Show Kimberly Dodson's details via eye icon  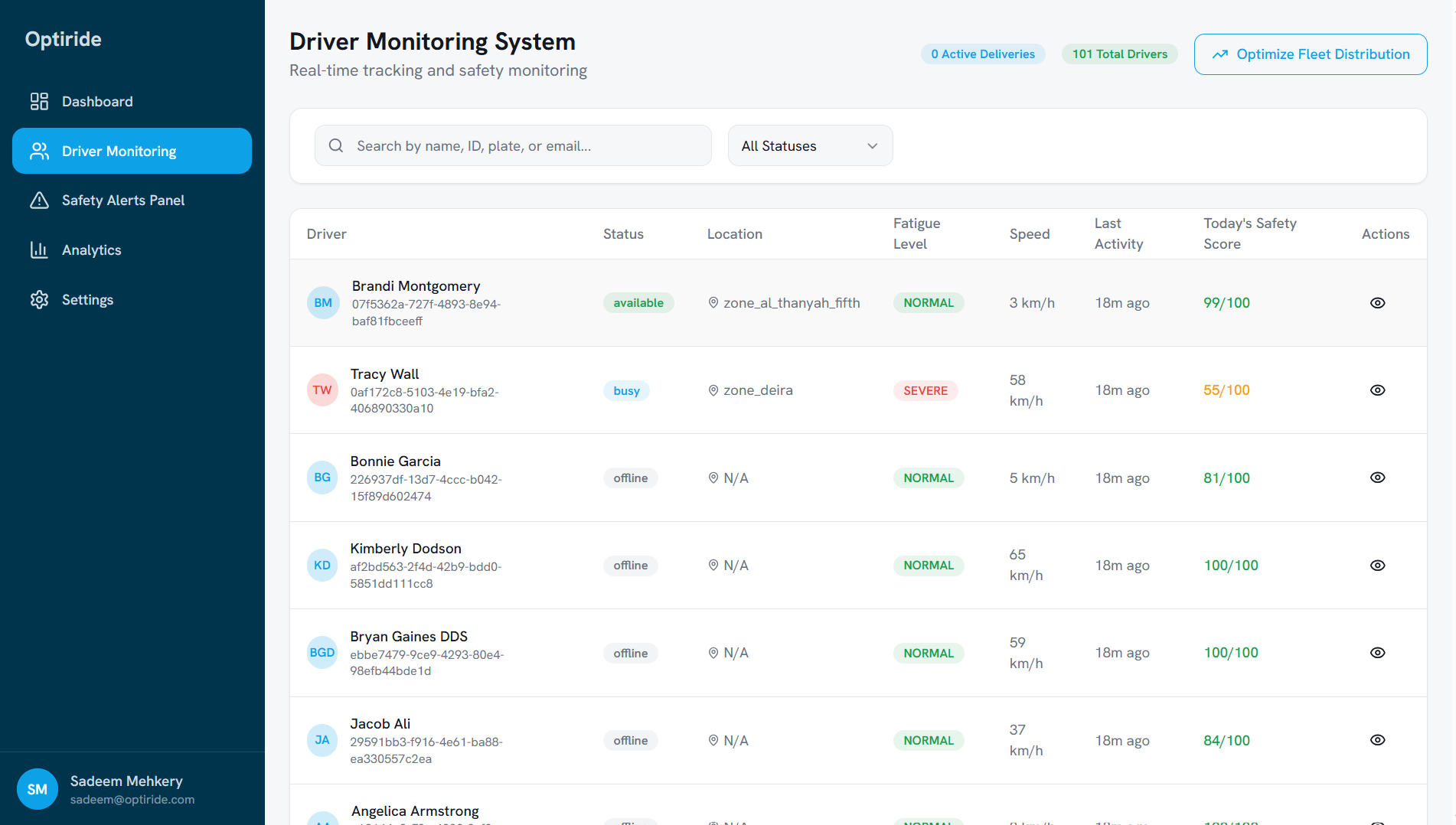tap(1377, 566)
